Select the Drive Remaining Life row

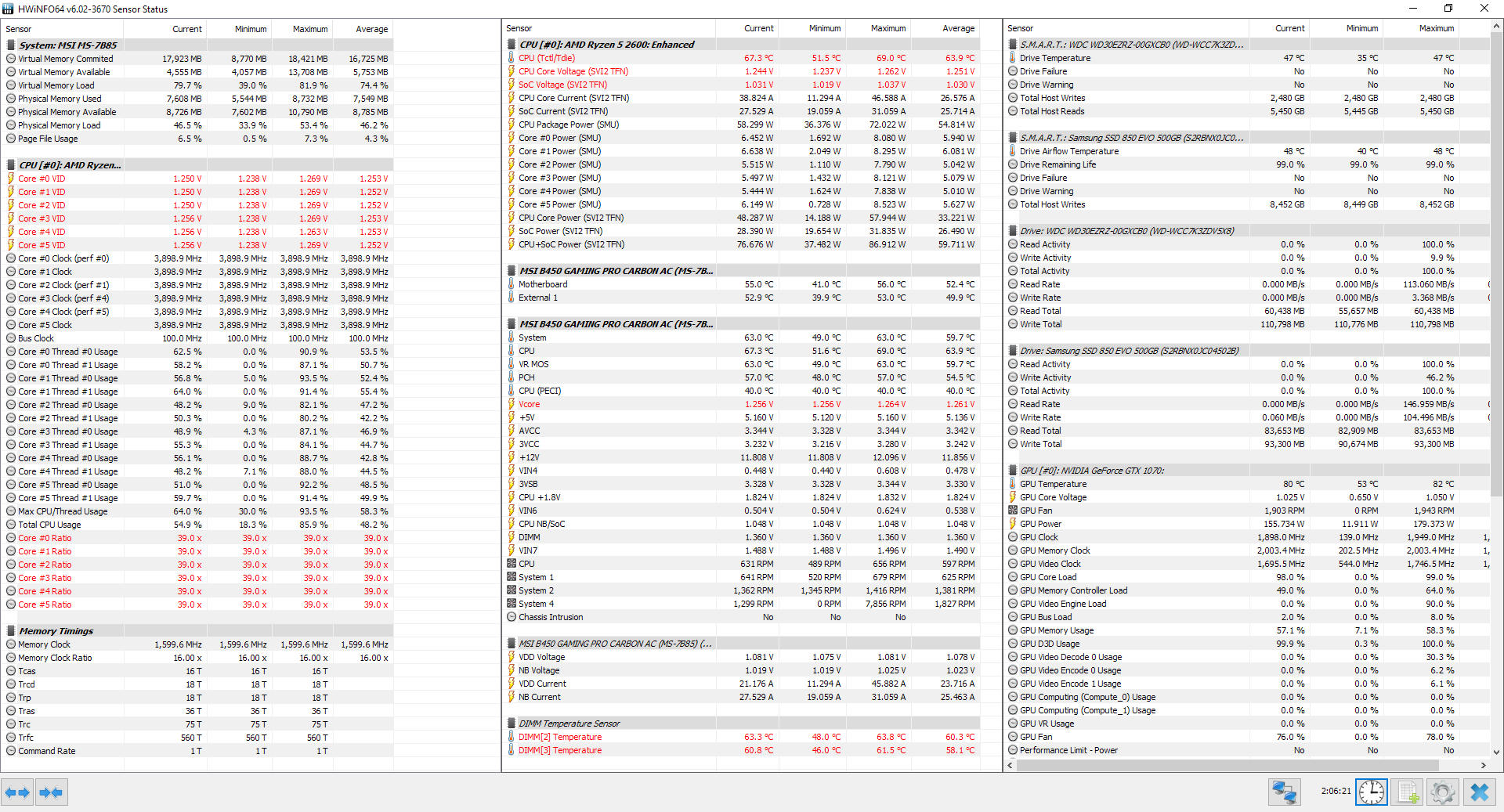click(x=1247, y=164)
